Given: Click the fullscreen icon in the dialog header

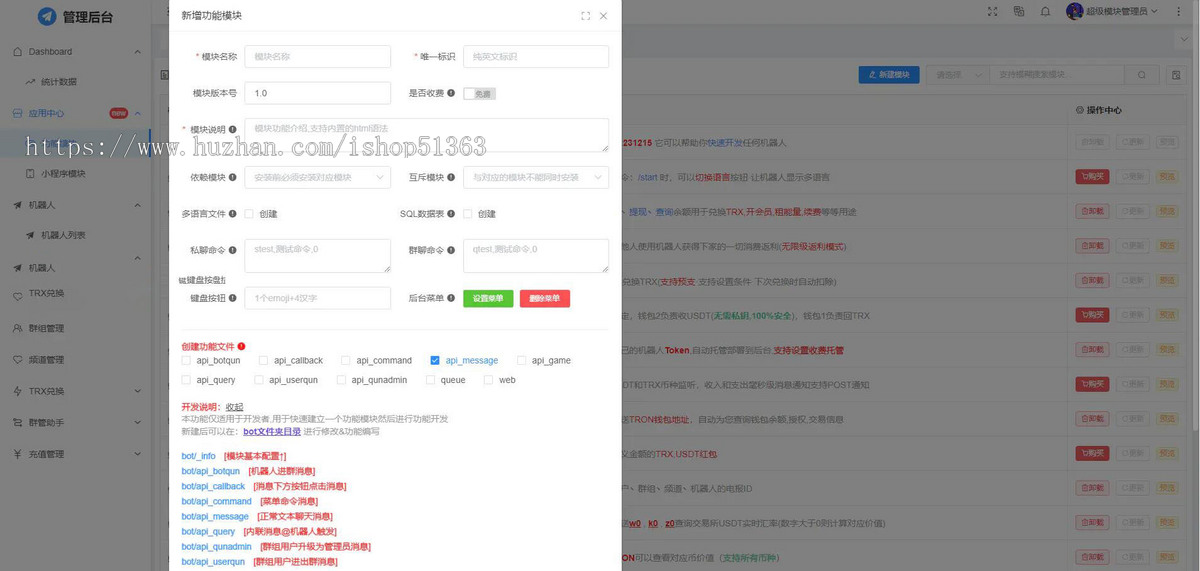Looking at the screenshot, I should (x=585, y=16).
